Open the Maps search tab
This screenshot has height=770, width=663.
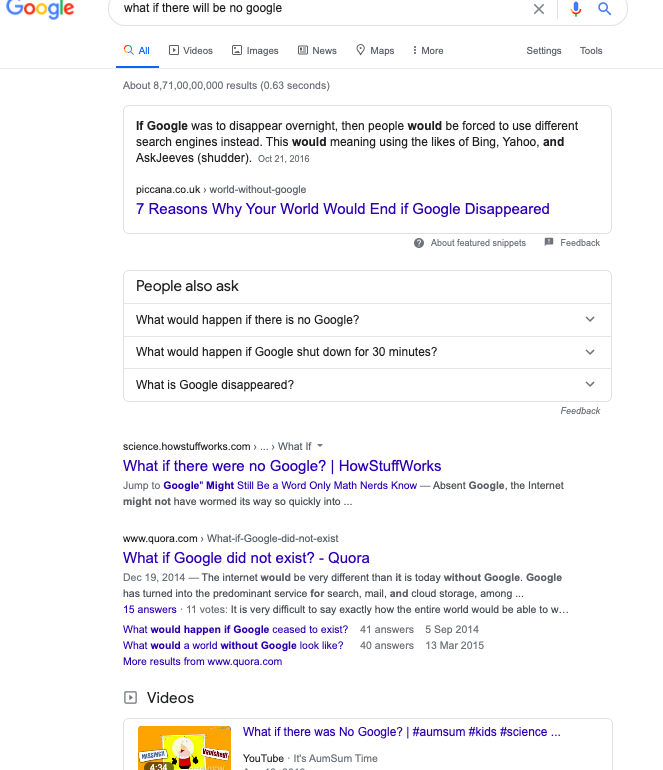point(375,51)
